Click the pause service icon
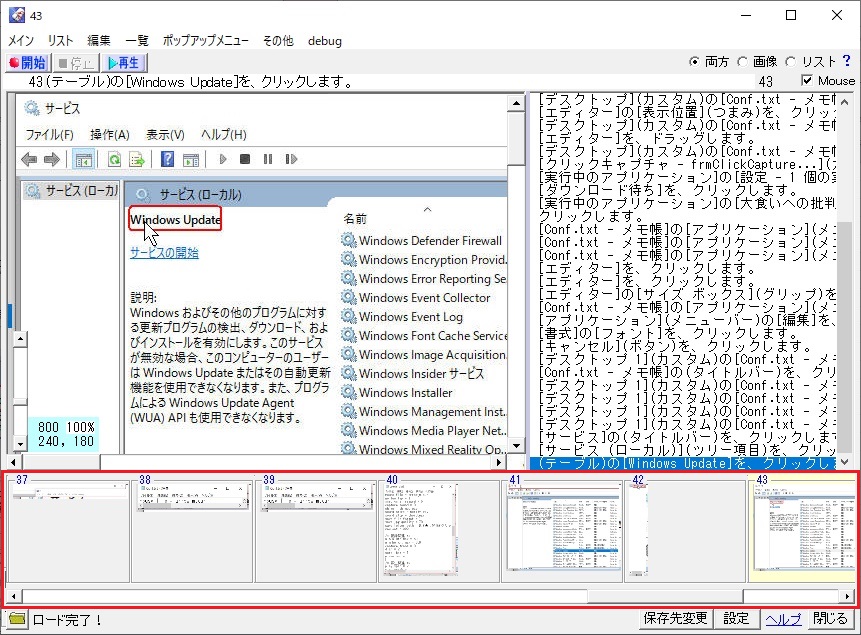The width and height of the screenshot is (861, 635). coord(268,159)
